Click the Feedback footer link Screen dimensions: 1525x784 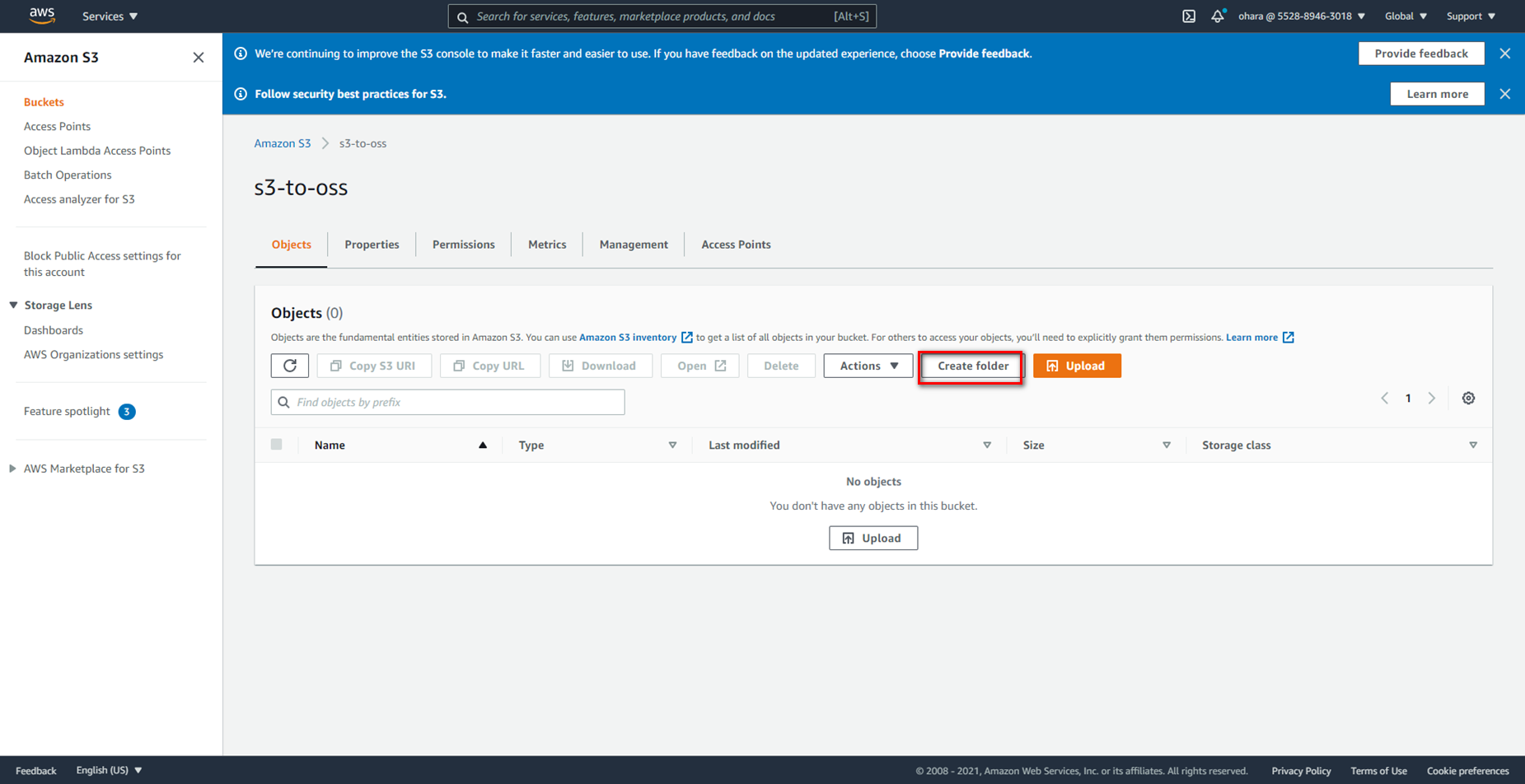point(36,771)
